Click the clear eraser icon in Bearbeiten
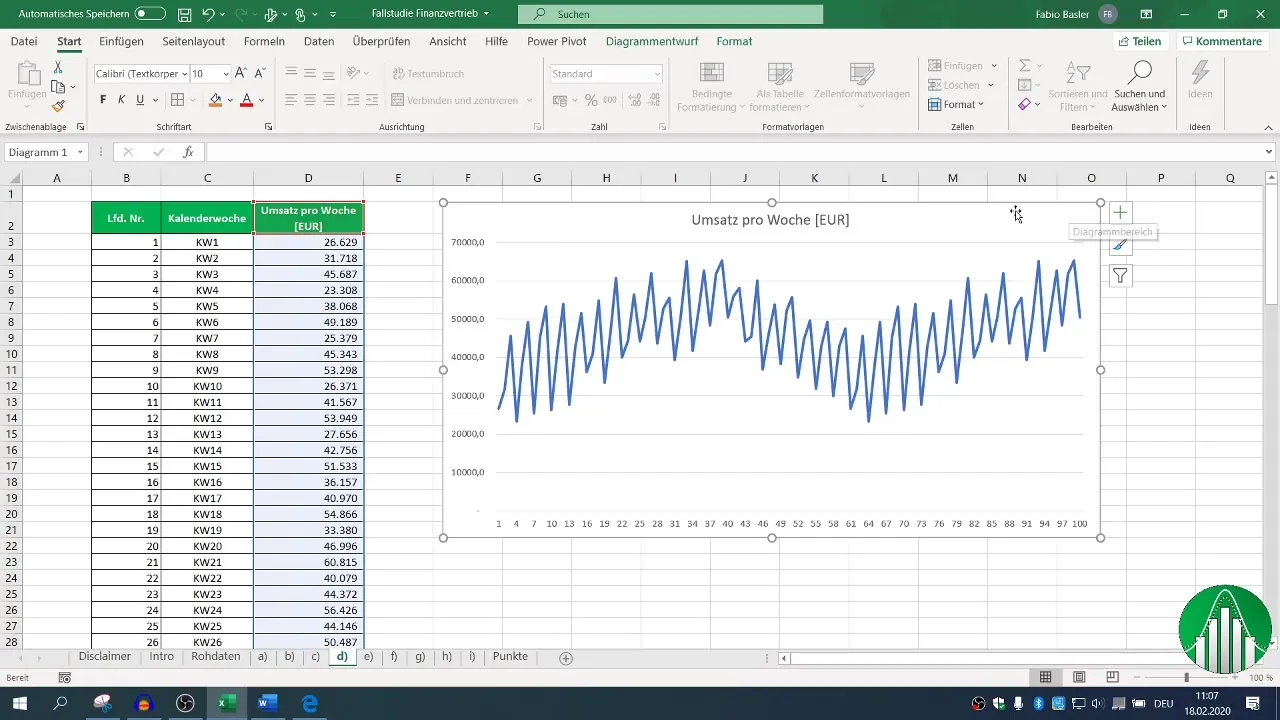Viewport: 1280px width, 720px height. tap(1024, 104)
